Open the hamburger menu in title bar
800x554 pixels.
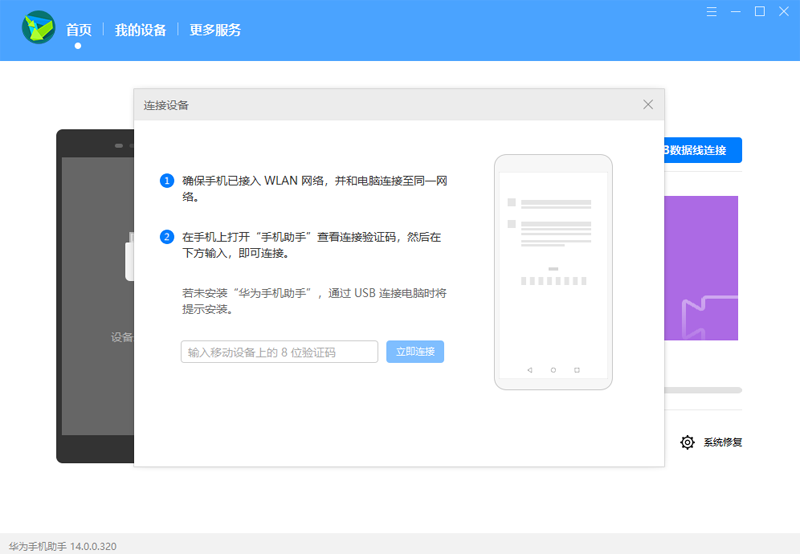pyautogui.click(x=712, y=12)
